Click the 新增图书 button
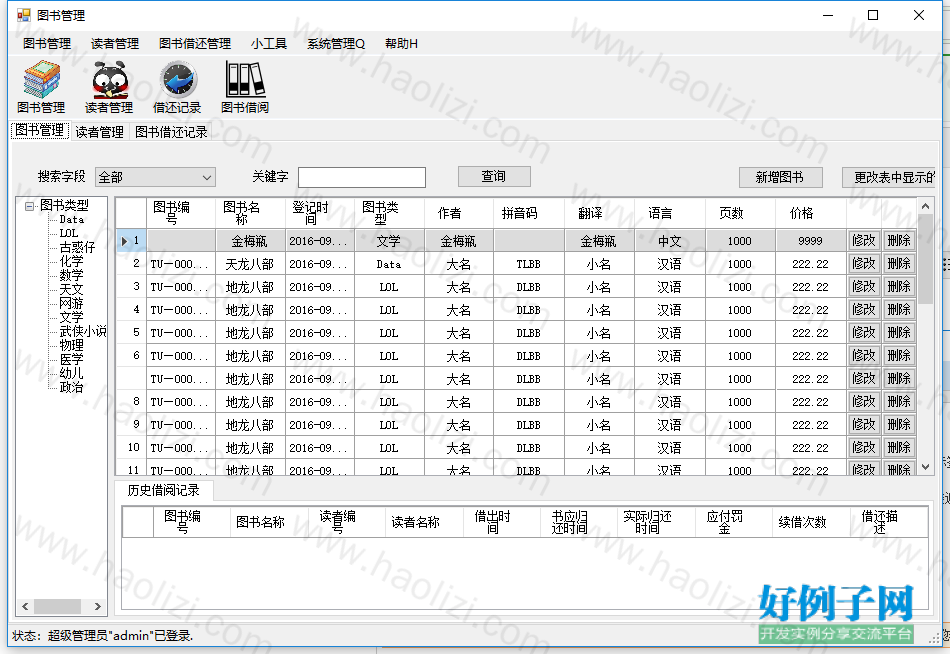 [780, 177]
